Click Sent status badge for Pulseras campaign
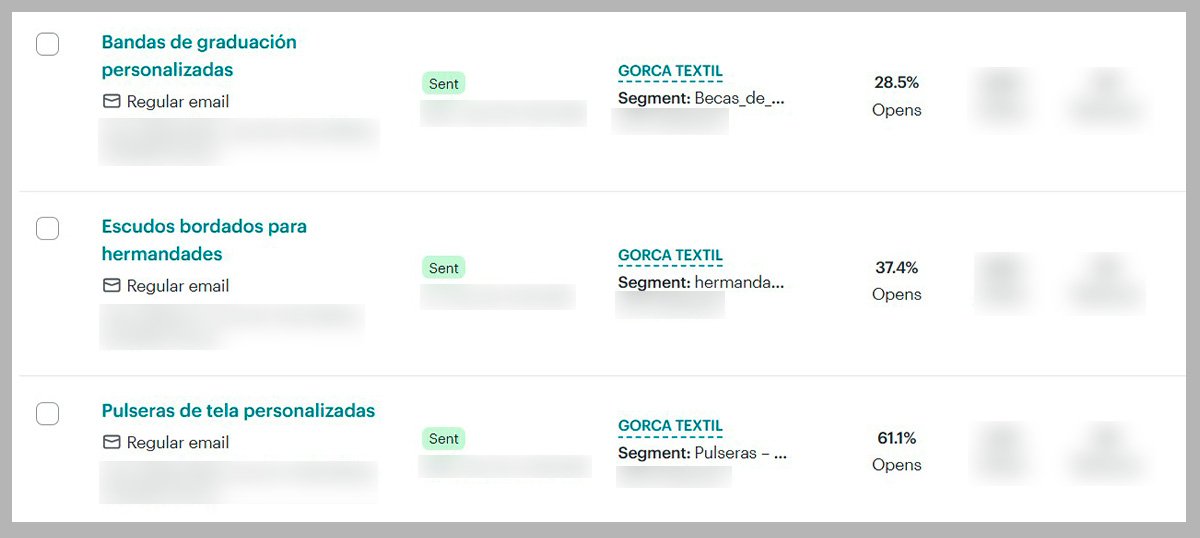This screenshot has width=1200, height=538. tap(443, 439)
